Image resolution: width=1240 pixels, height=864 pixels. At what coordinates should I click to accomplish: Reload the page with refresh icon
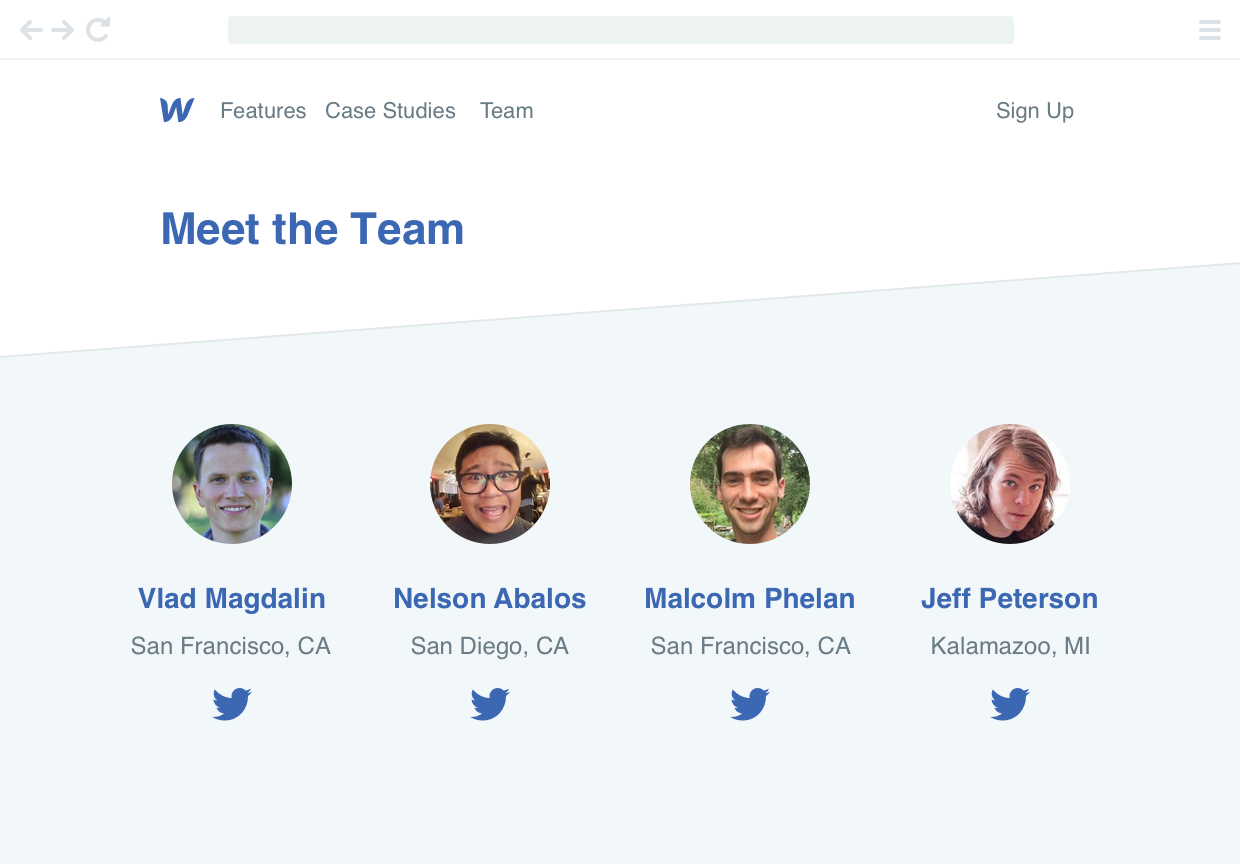[97, 30]
